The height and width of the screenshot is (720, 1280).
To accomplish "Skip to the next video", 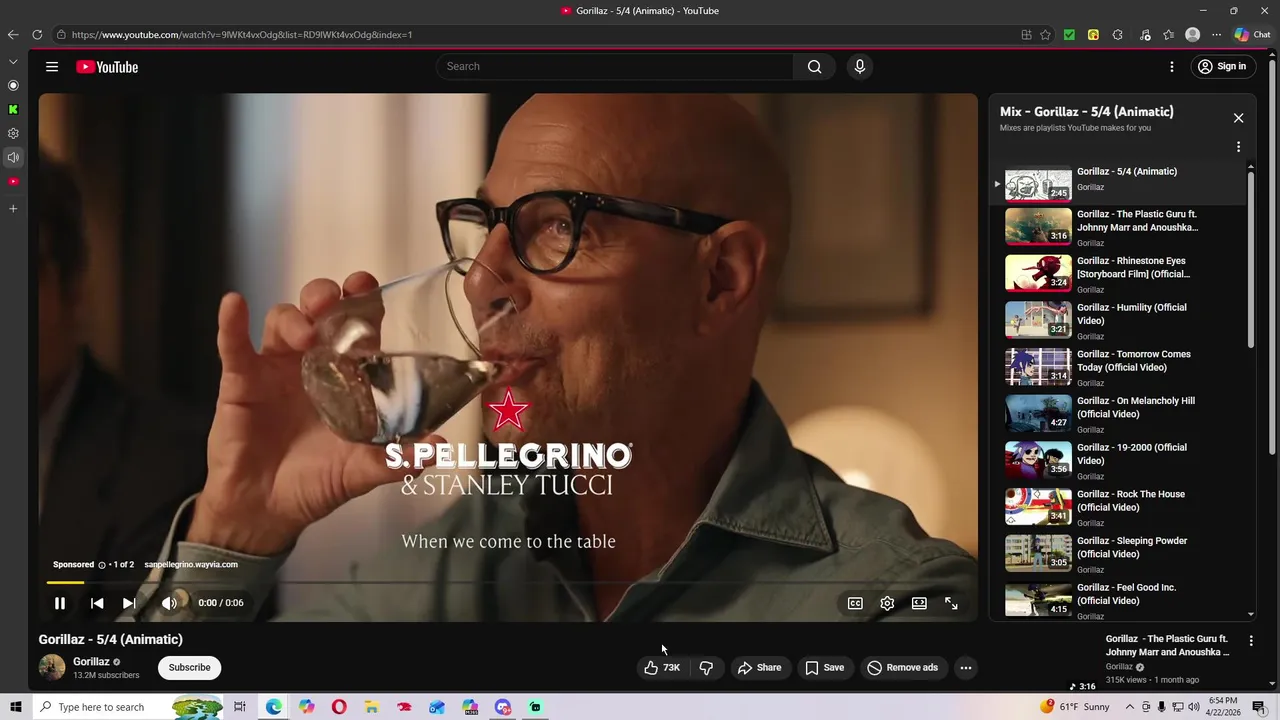I will click(129, 603).
